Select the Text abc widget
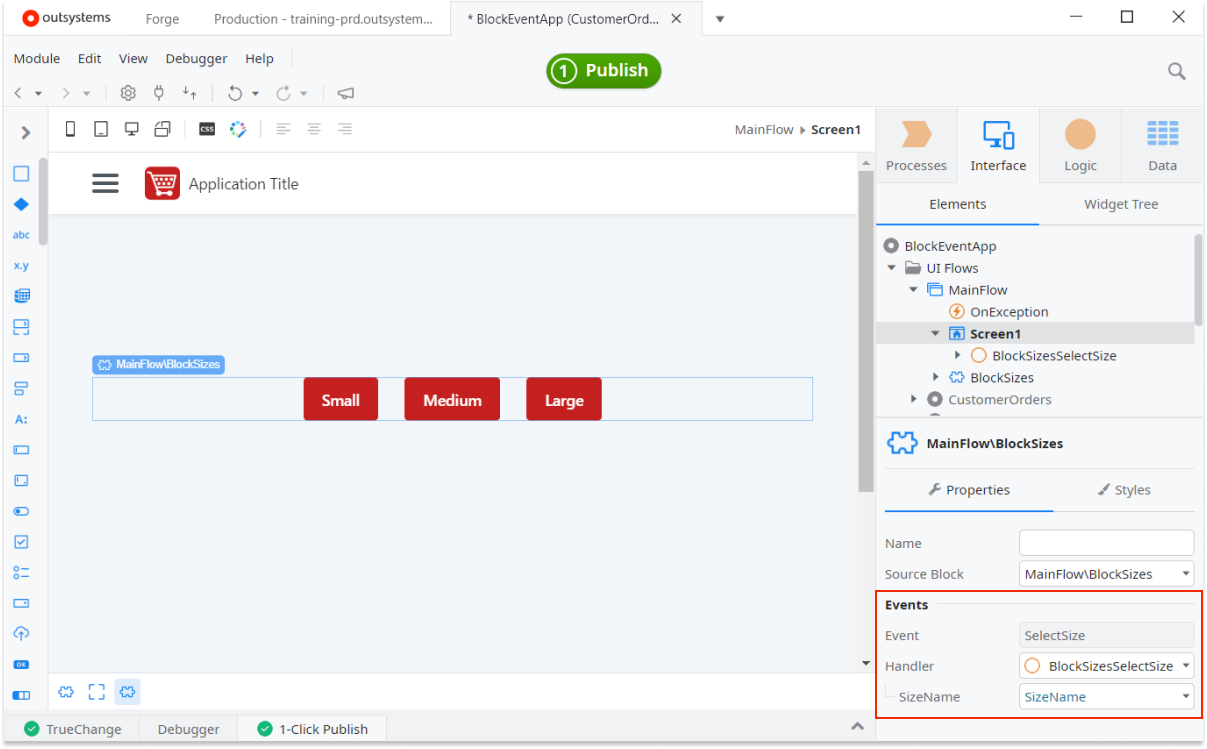 21,235
